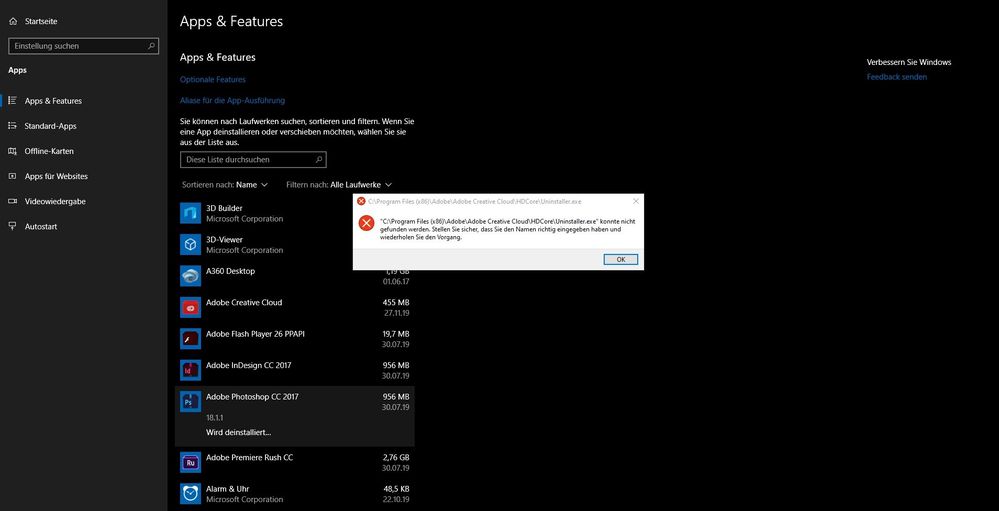Click the A360 Desktop app icon

pos(190,276)
